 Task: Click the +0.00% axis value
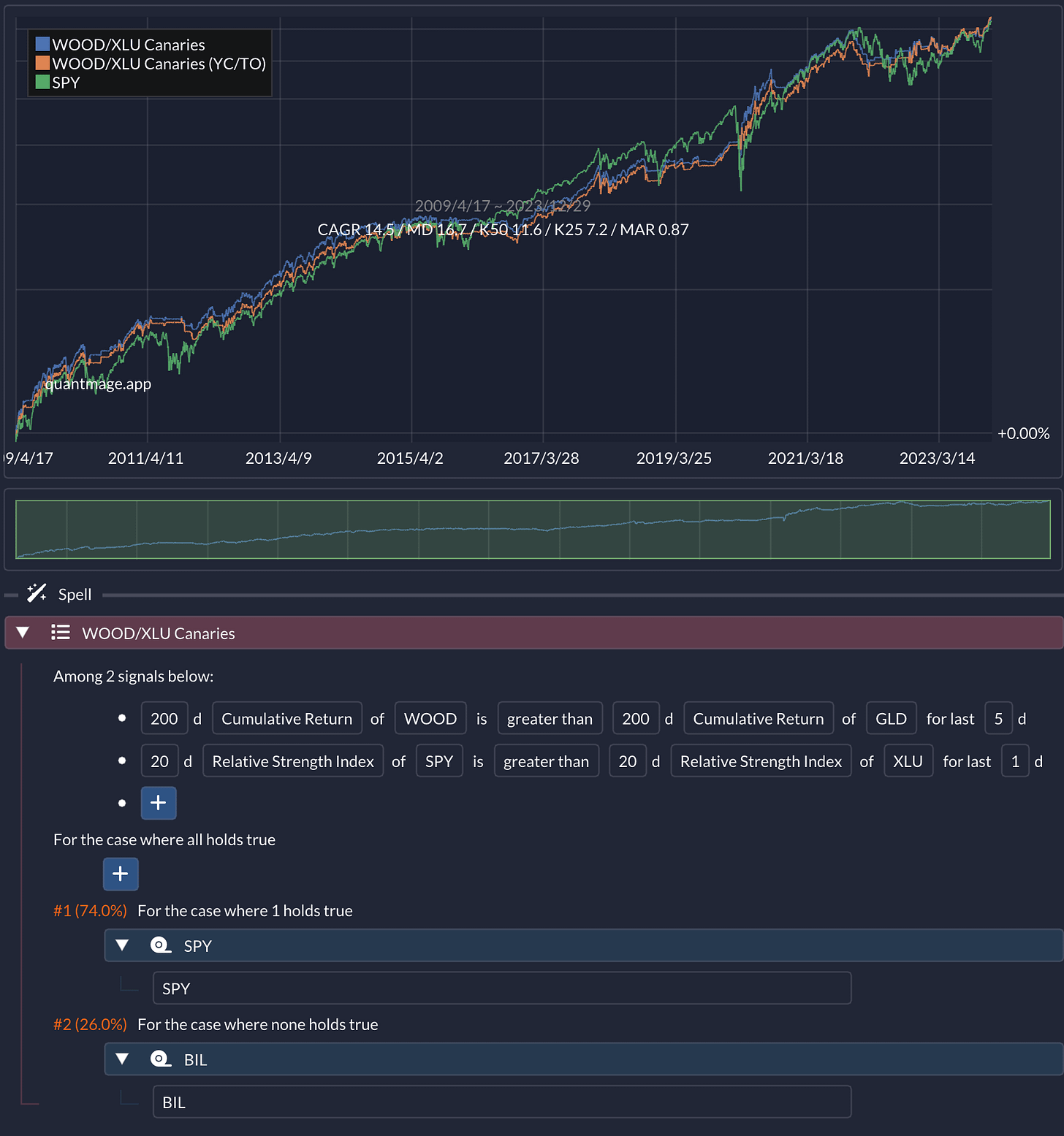[1024, 433]
